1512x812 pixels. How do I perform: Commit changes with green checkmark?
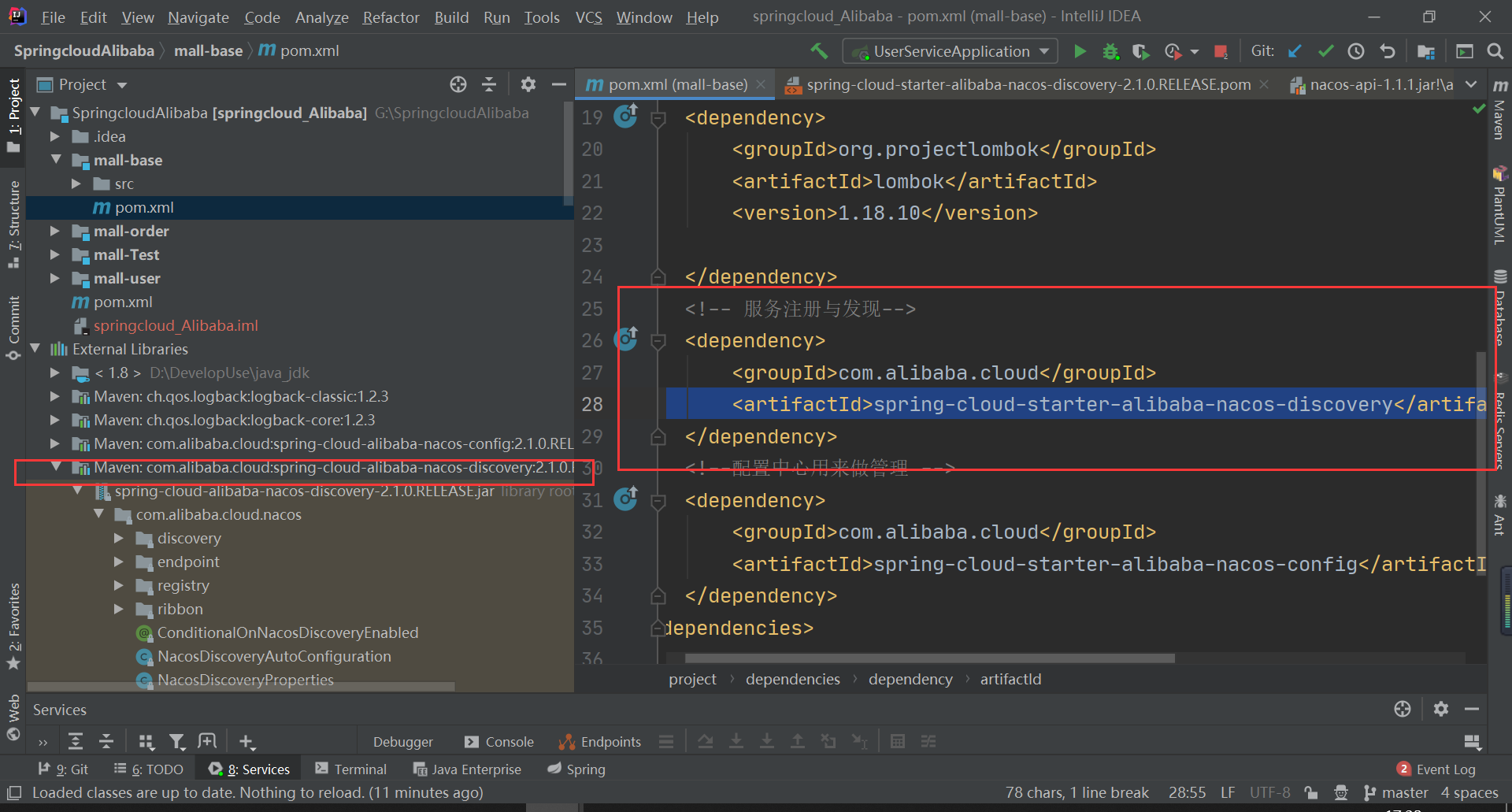coord(1325,51)
